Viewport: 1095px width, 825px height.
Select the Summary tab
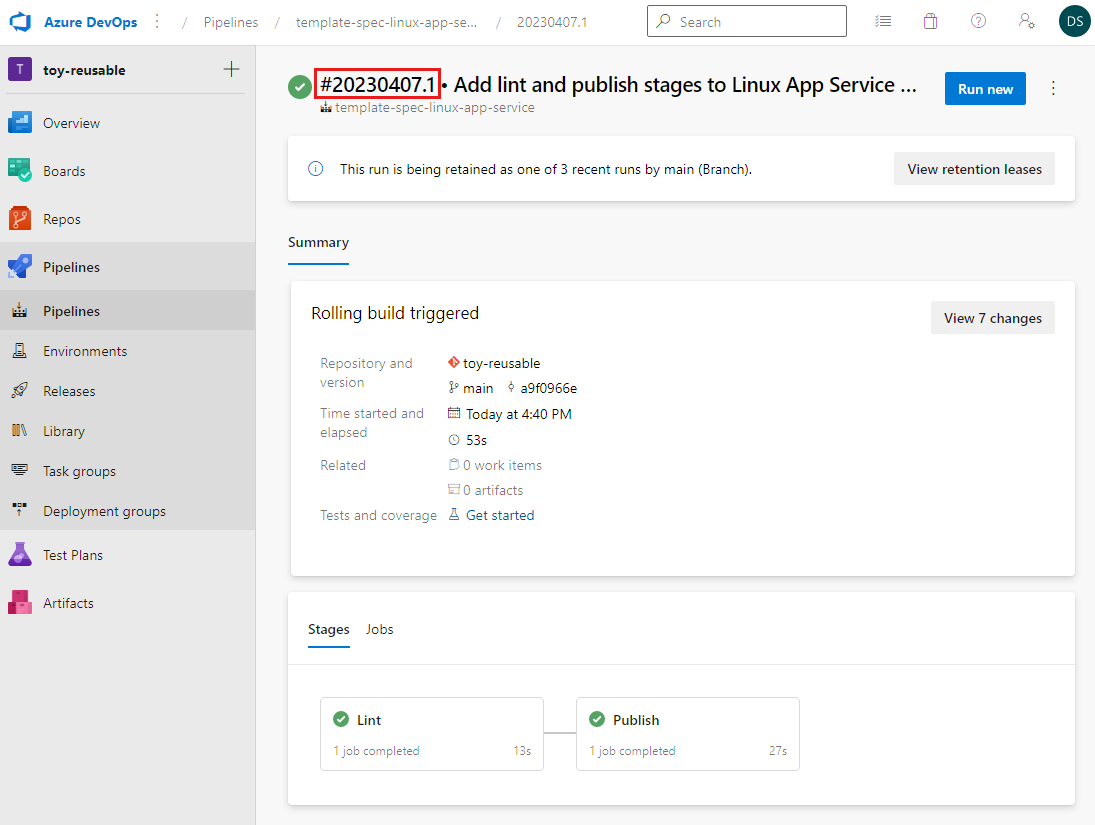tap(318, 242)
